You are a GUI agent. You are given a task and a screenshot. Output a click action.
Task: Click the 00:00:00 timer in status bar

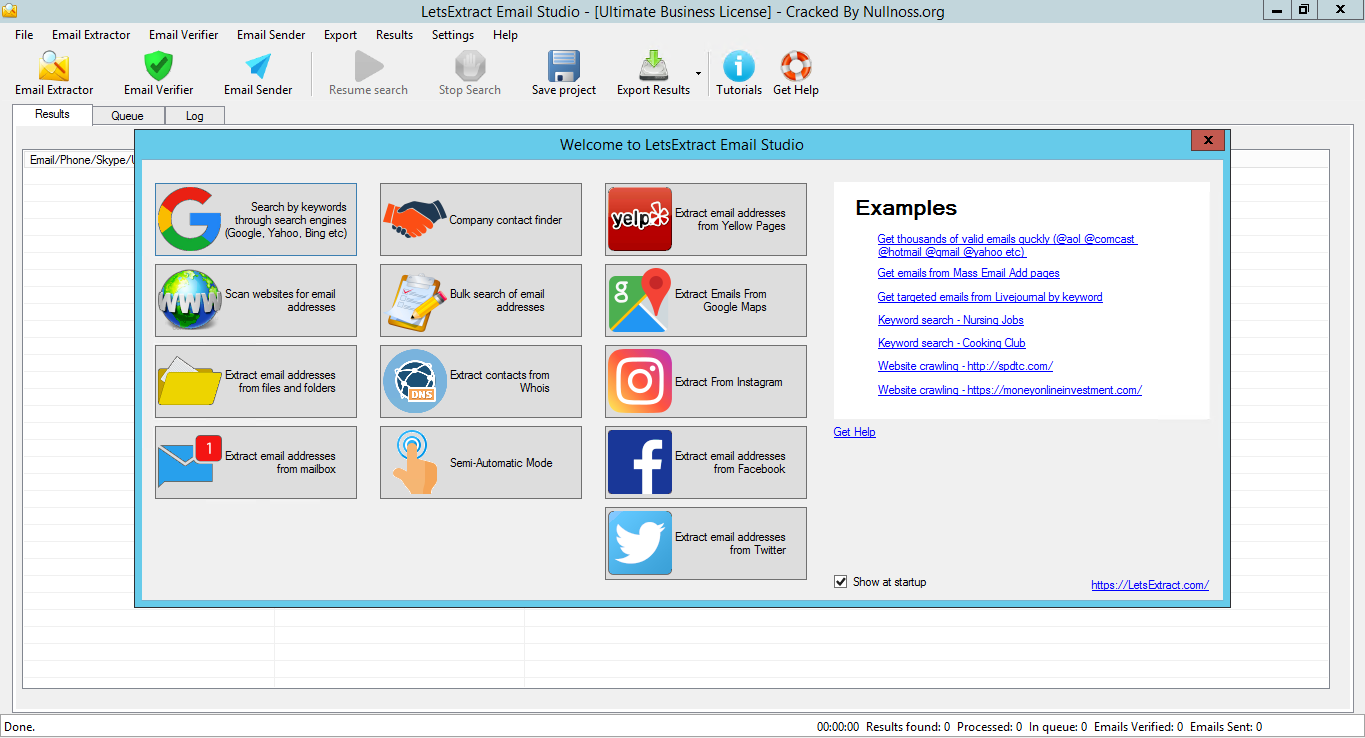pos(838,727)
